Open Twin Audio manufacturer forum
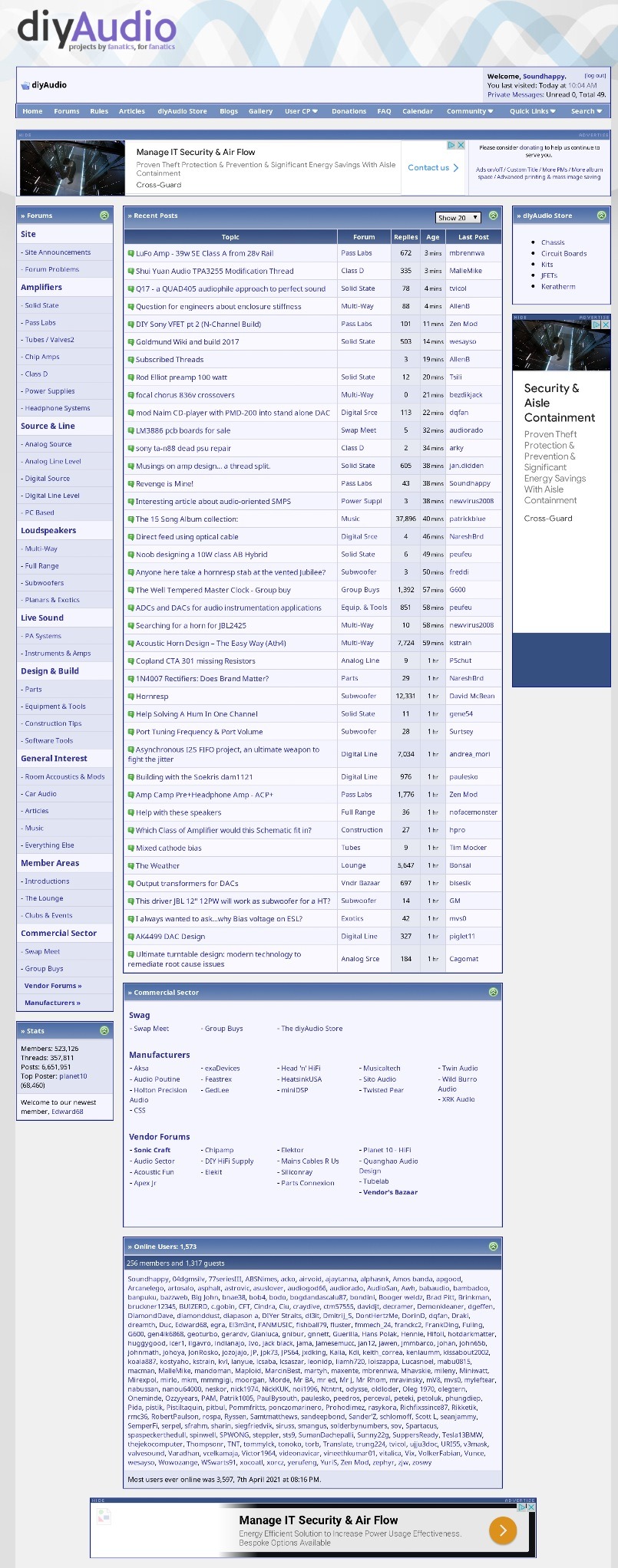Viewport: 618px width, 1568px height. tap(459, 1068)
